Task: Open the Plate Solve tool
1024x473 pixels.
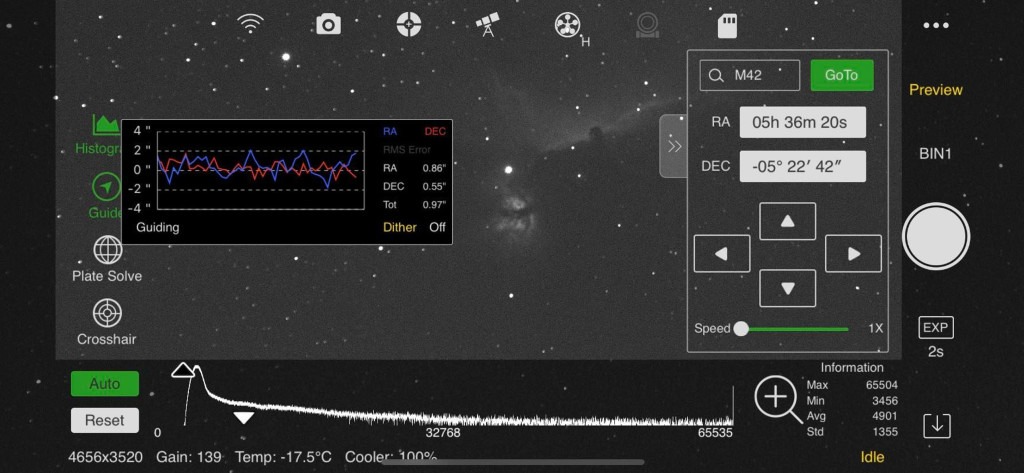Action: click(x=107, y=258)
